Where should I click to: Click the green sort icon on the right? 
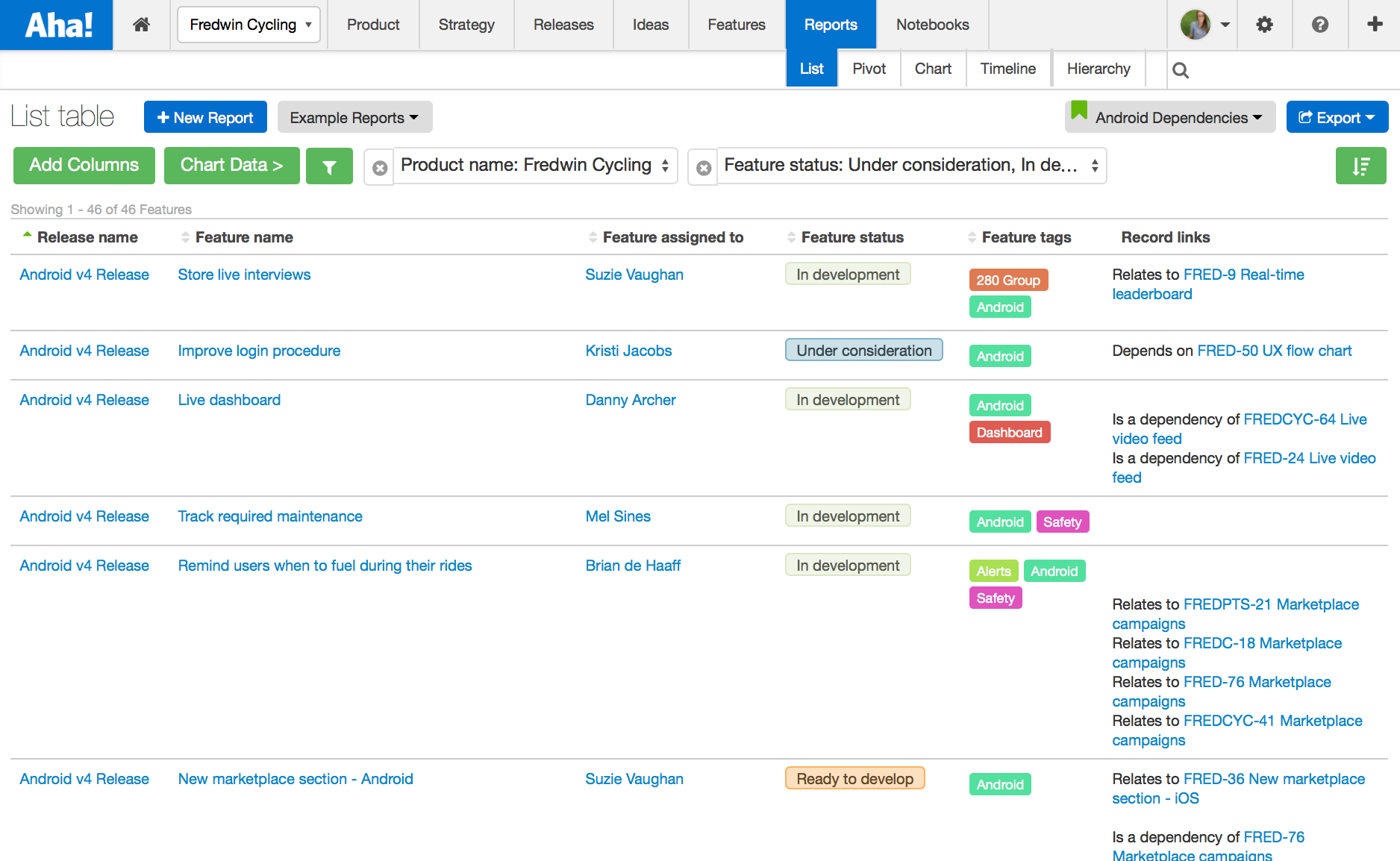tap(1360, 166)
